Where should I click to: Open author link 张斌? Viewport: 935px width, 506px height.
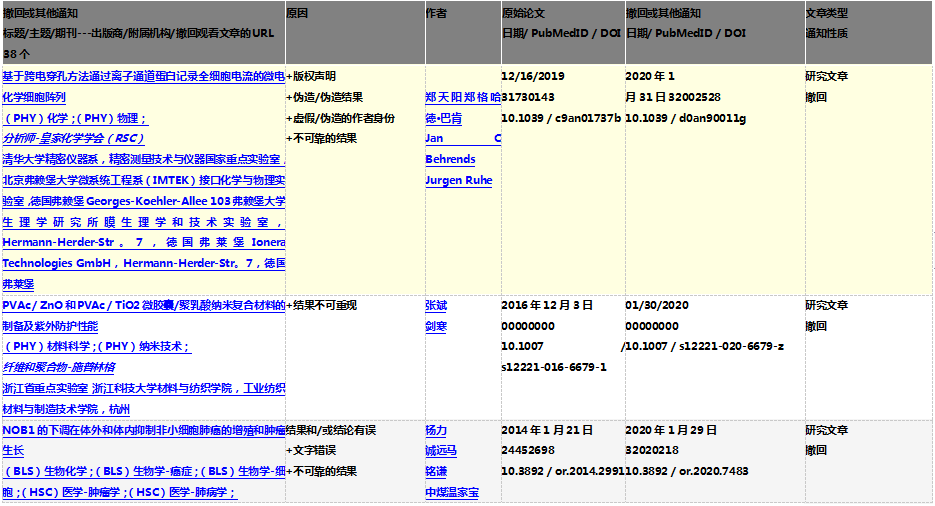click(436, 305)
